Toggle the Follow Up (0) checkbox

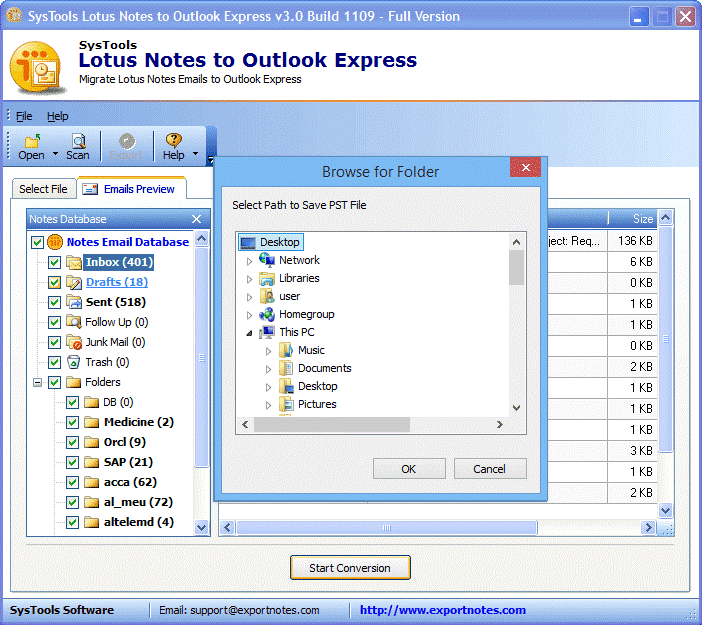point(54,322)
